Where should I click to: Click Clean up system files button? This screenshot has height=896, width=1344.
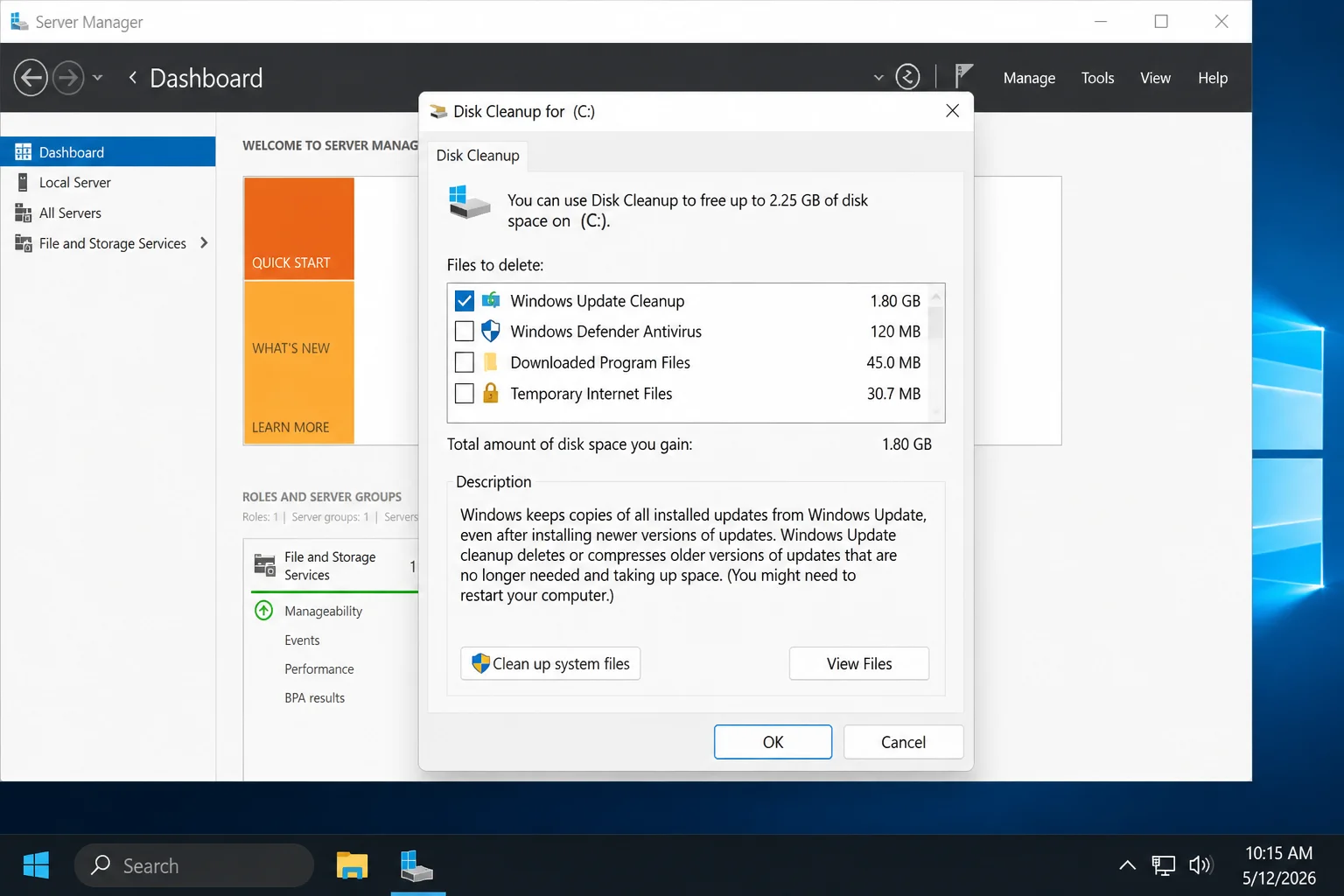[x=550, y=663]
